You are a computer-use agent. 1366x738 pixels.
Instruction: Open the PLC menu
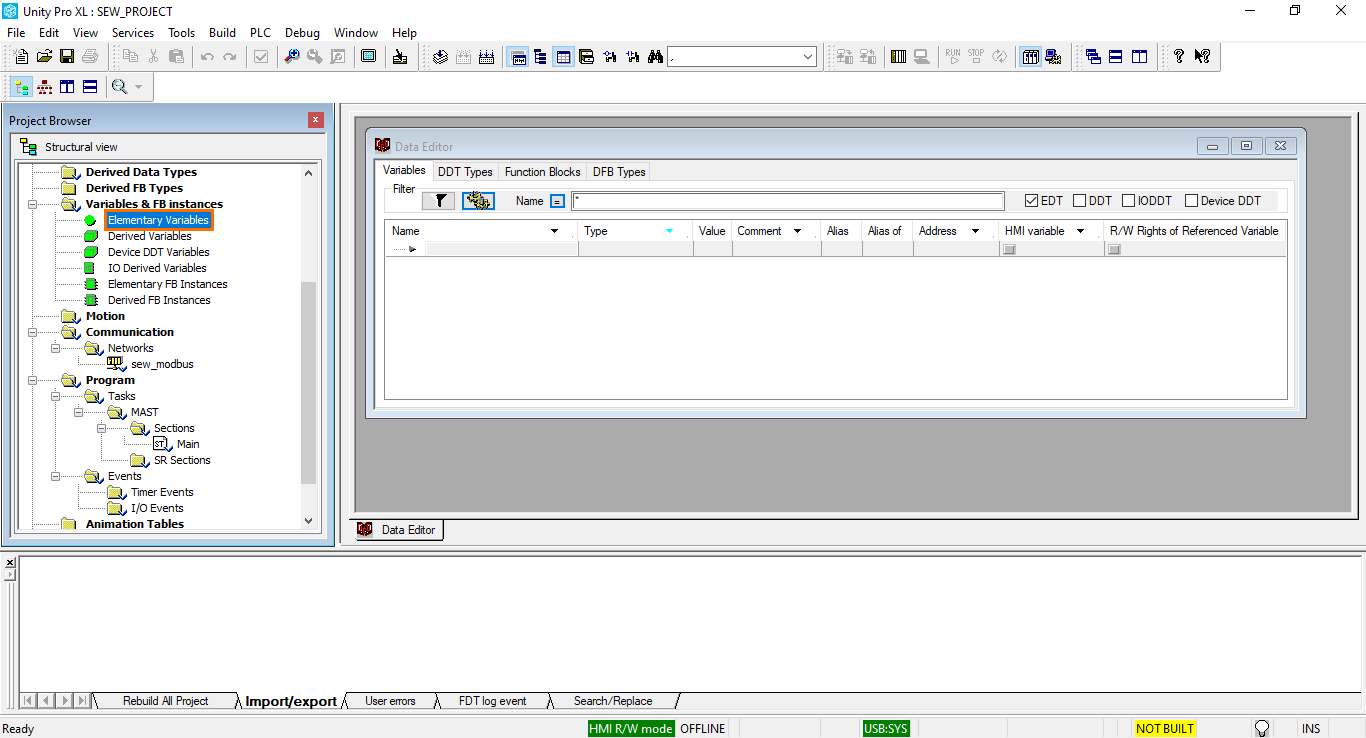point(260,32)
